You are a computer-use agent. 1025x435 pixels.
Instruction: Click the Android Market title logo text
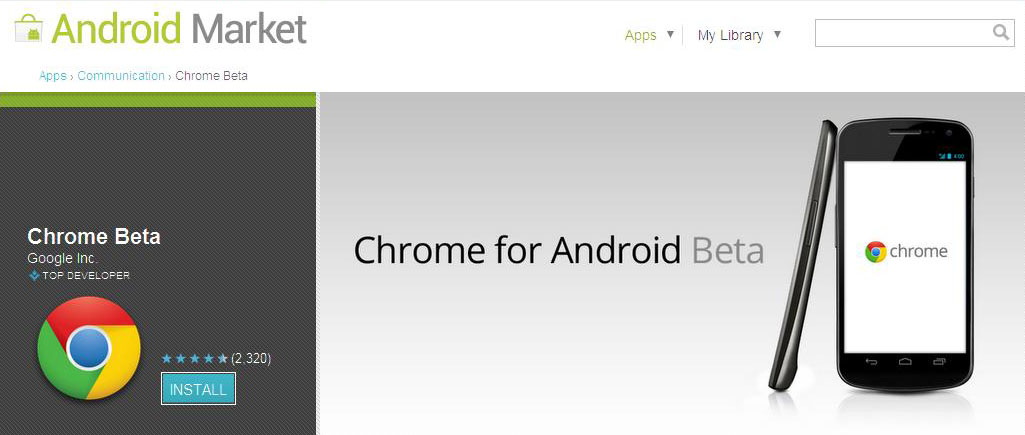pyautogui.click(x=179, y=29)
